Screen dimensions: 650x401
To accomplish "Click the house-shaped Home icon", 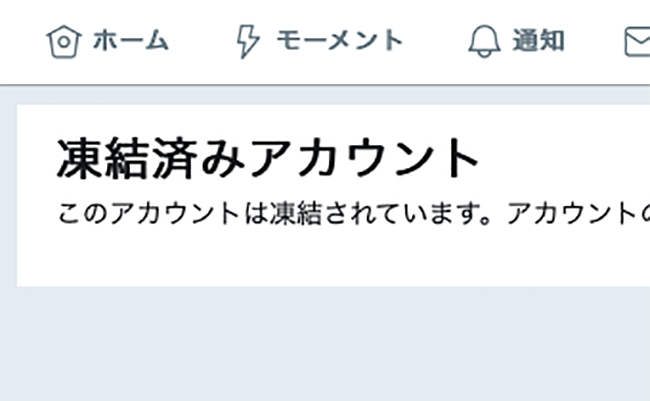I will [63, 41].
